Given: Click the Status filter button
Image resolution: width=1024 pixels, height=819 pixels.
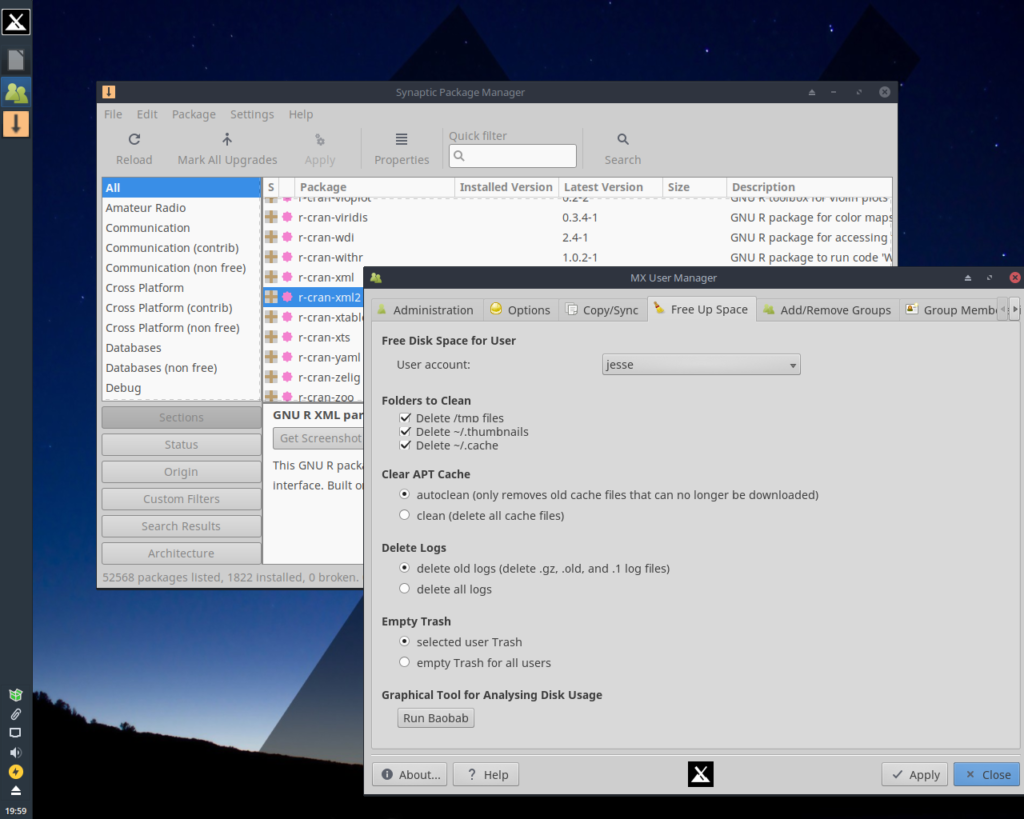Looking at the screenshot, I should point(182,444).
